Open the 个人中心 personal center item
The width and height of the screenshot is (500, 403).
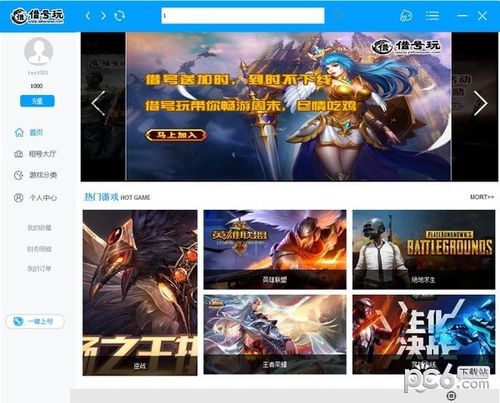coord(35,198)
